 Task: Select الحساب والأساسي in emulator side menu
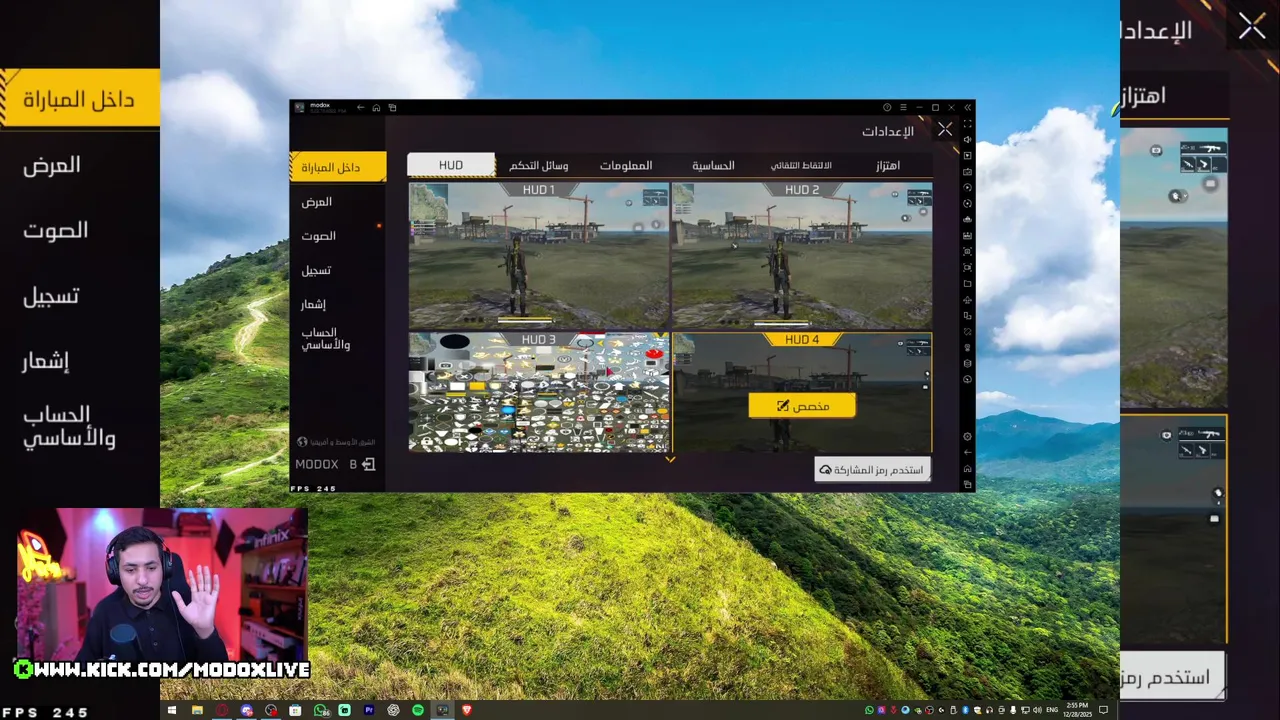pos(326,338)
